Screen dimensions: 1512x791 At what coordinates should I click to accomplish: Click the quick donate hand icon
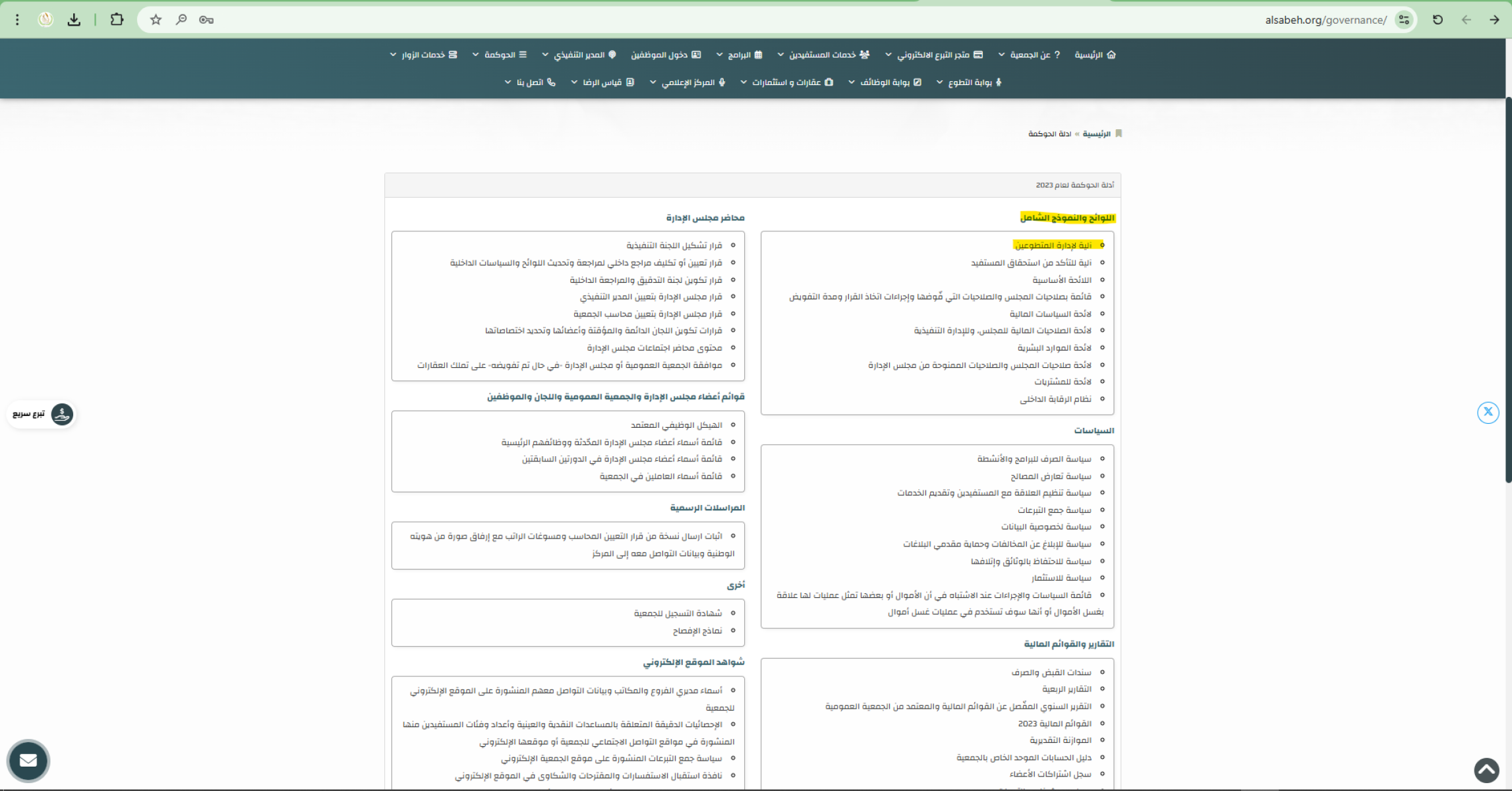(62, 414)
